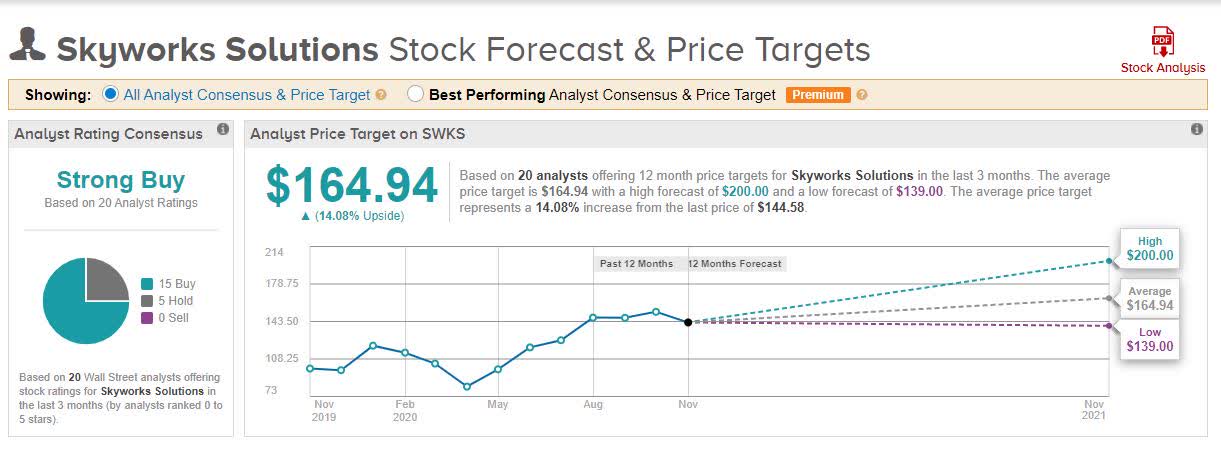The width and height of the screenshot is (1221, 456).
Task: Click info icon in price target panel corner
Action: click(x=1197, y=130)
